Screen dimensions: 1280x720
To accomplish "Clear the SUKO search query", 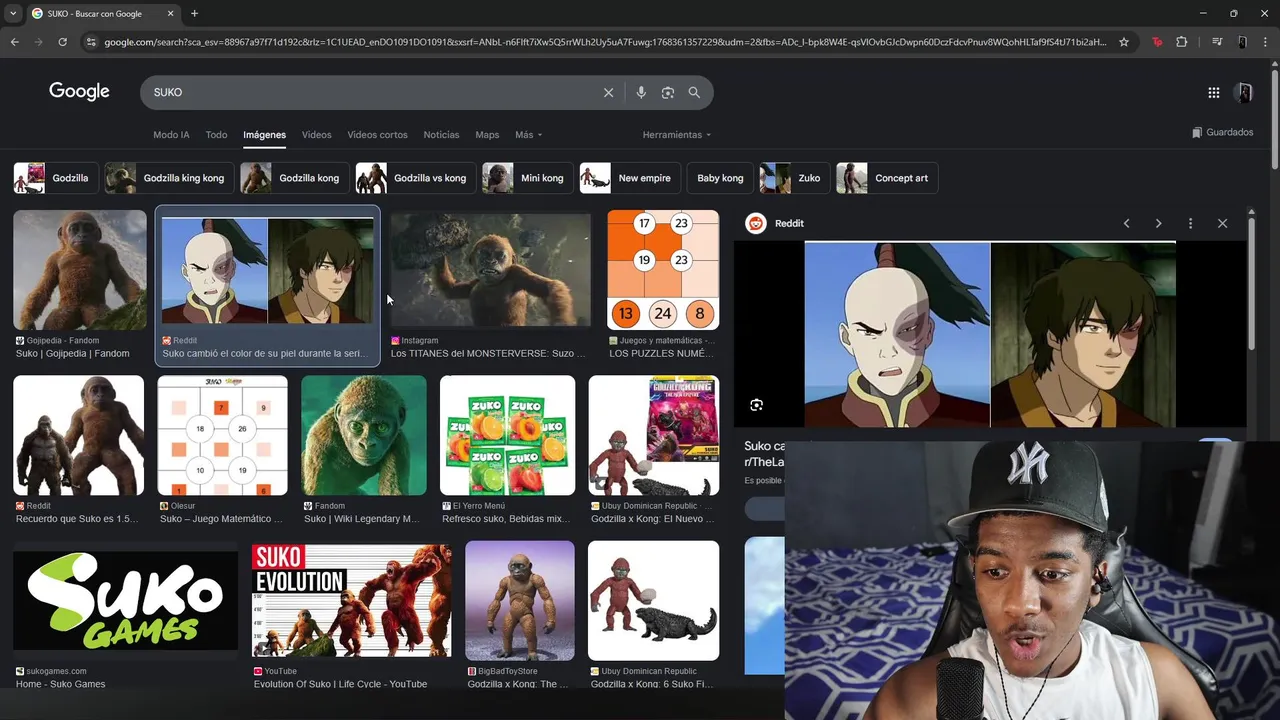I will pyautogui.click(x=608, y=92).
